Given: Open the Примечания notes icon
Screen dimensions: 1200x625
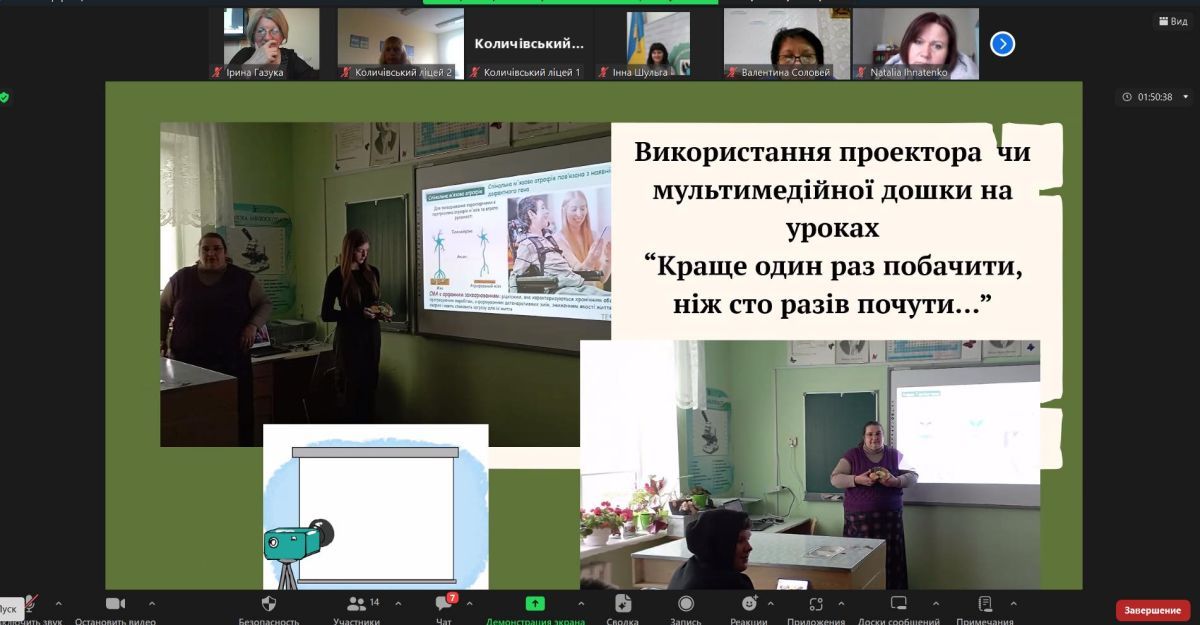Looking at the screenshot, I should click(984, 604).
